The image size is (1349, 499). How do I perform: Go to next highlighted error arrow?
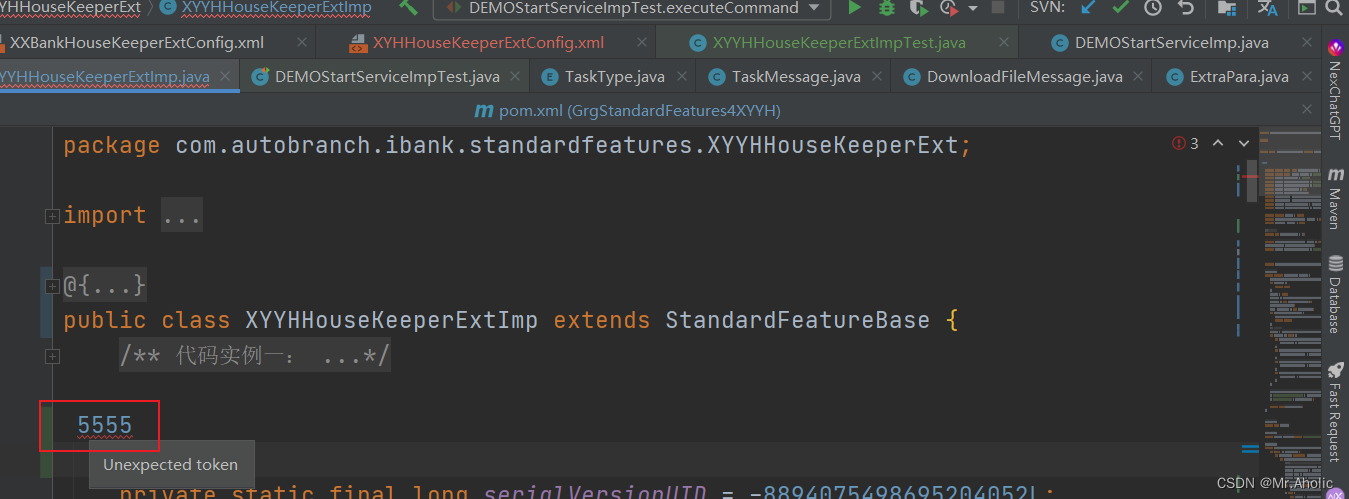[x=1243, y=144]
